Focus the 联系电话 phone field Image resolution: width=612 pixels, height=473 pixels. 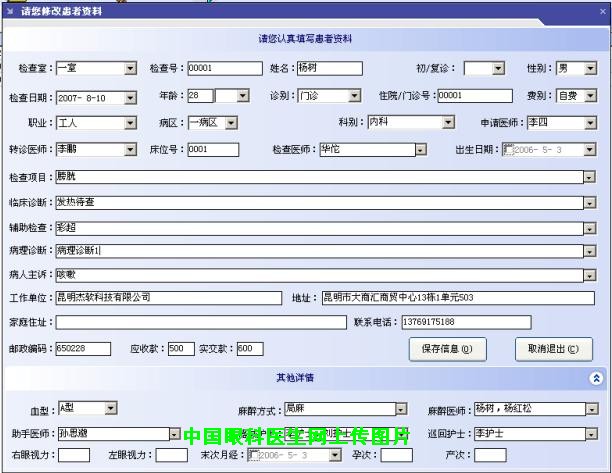point(465,322)
